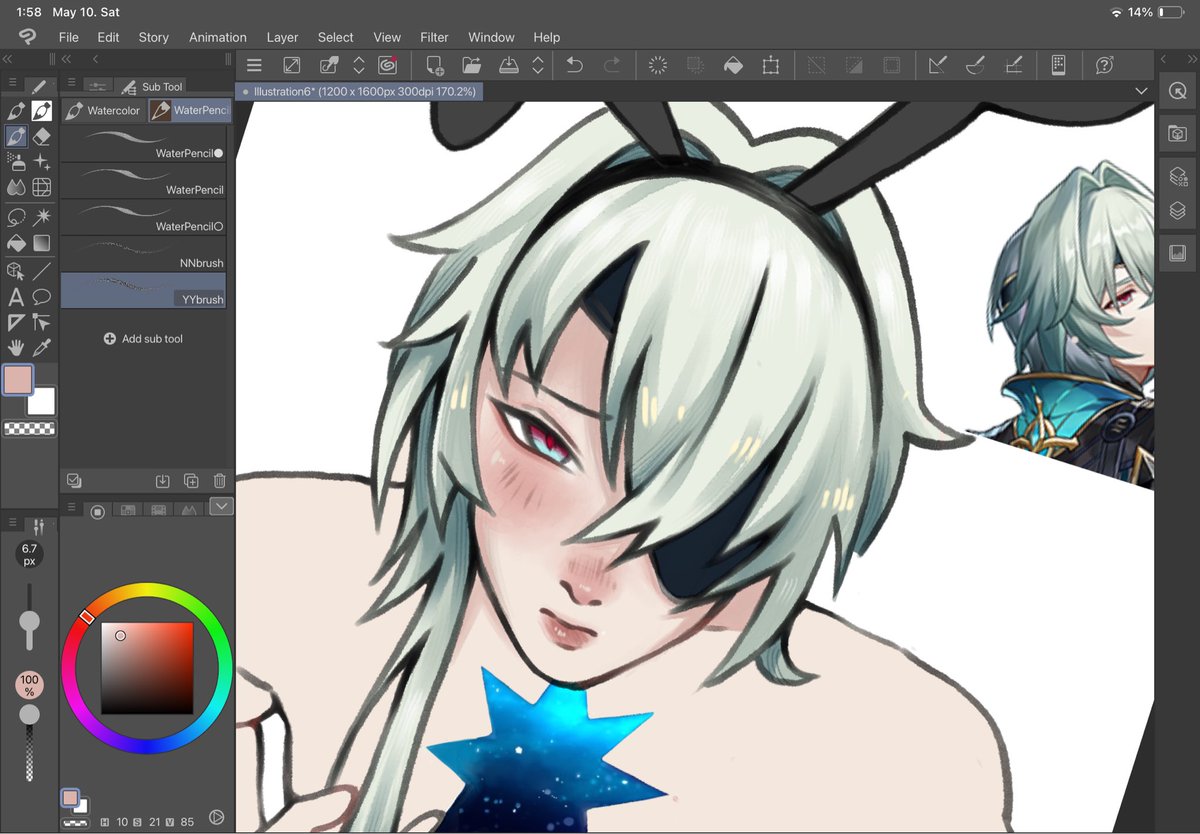Open the File menu
The height and width of the screenshot is (834, 1200).
click(68, 37)
